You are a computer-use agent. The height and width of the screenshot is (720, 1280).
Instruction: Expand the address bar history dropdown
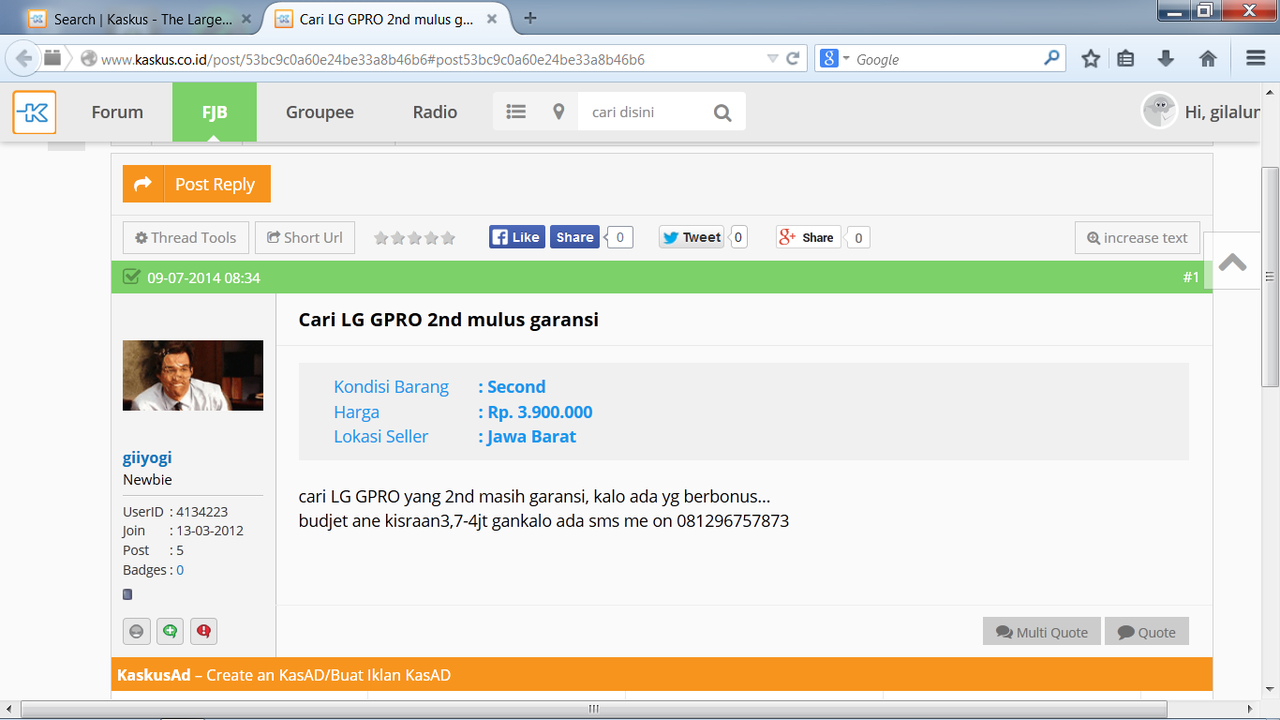pyautogui.click(x=772, y=59)
